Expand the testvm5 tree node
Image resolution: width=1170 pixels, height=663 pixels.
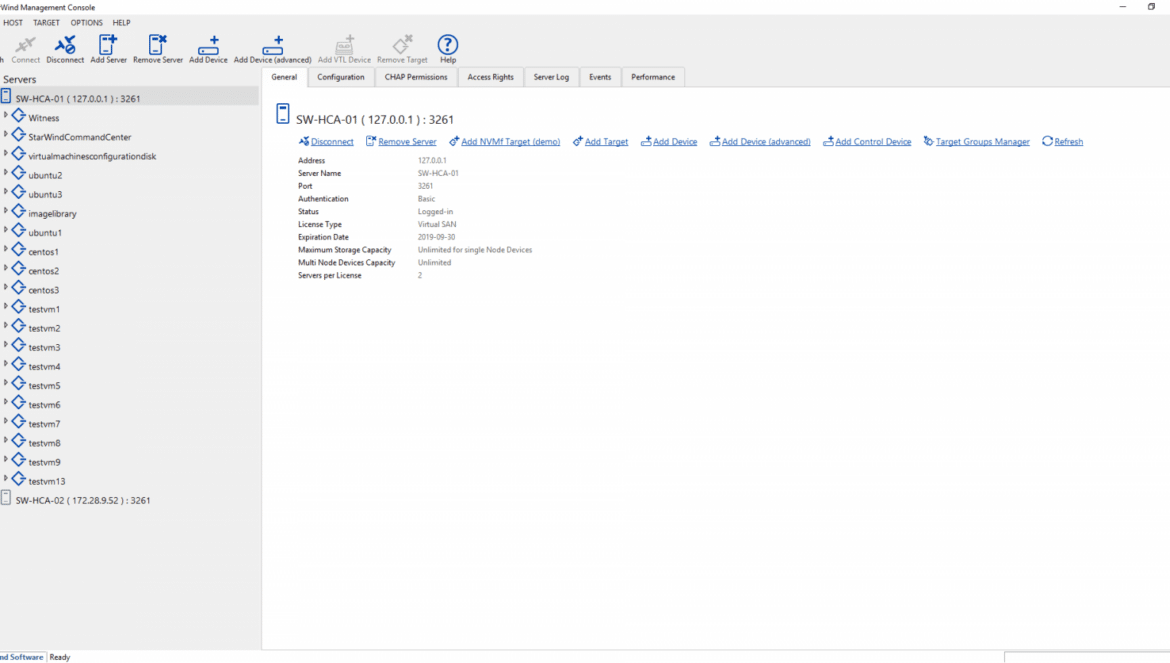tap(6, 383)
